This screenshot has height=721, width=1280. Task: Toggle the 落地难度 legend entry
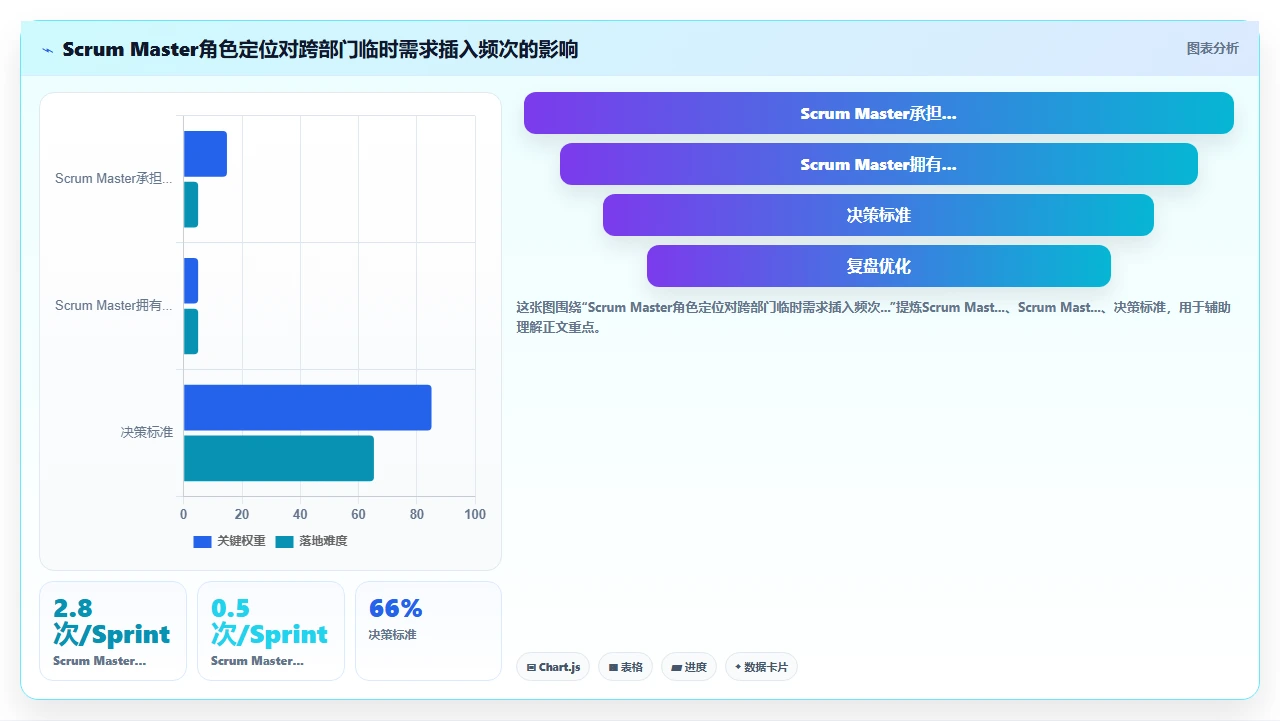(312, 541)
